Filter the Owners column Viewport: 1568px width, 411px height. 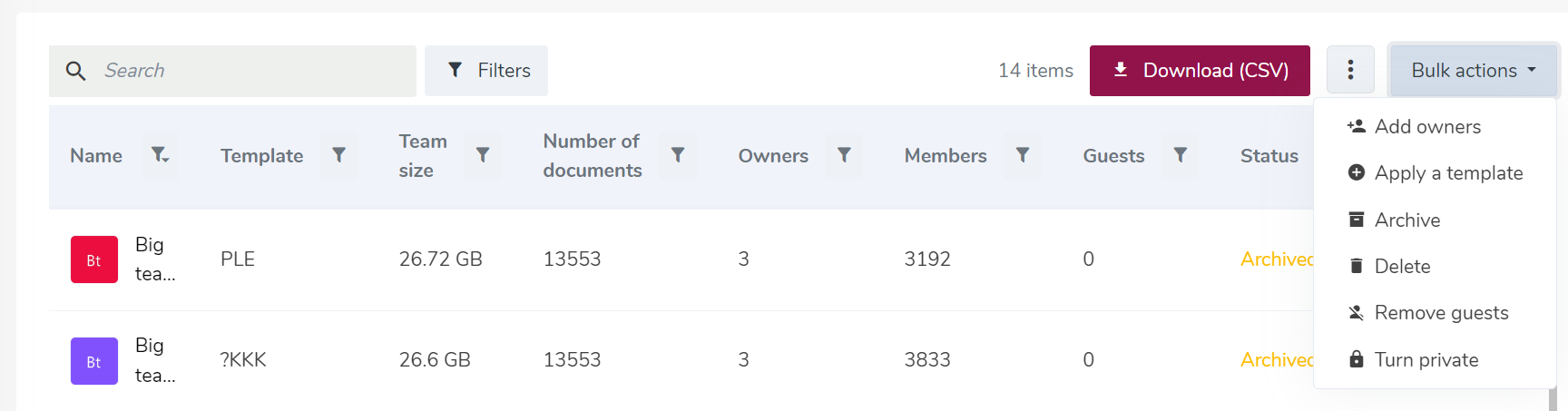tap(844, 155)
